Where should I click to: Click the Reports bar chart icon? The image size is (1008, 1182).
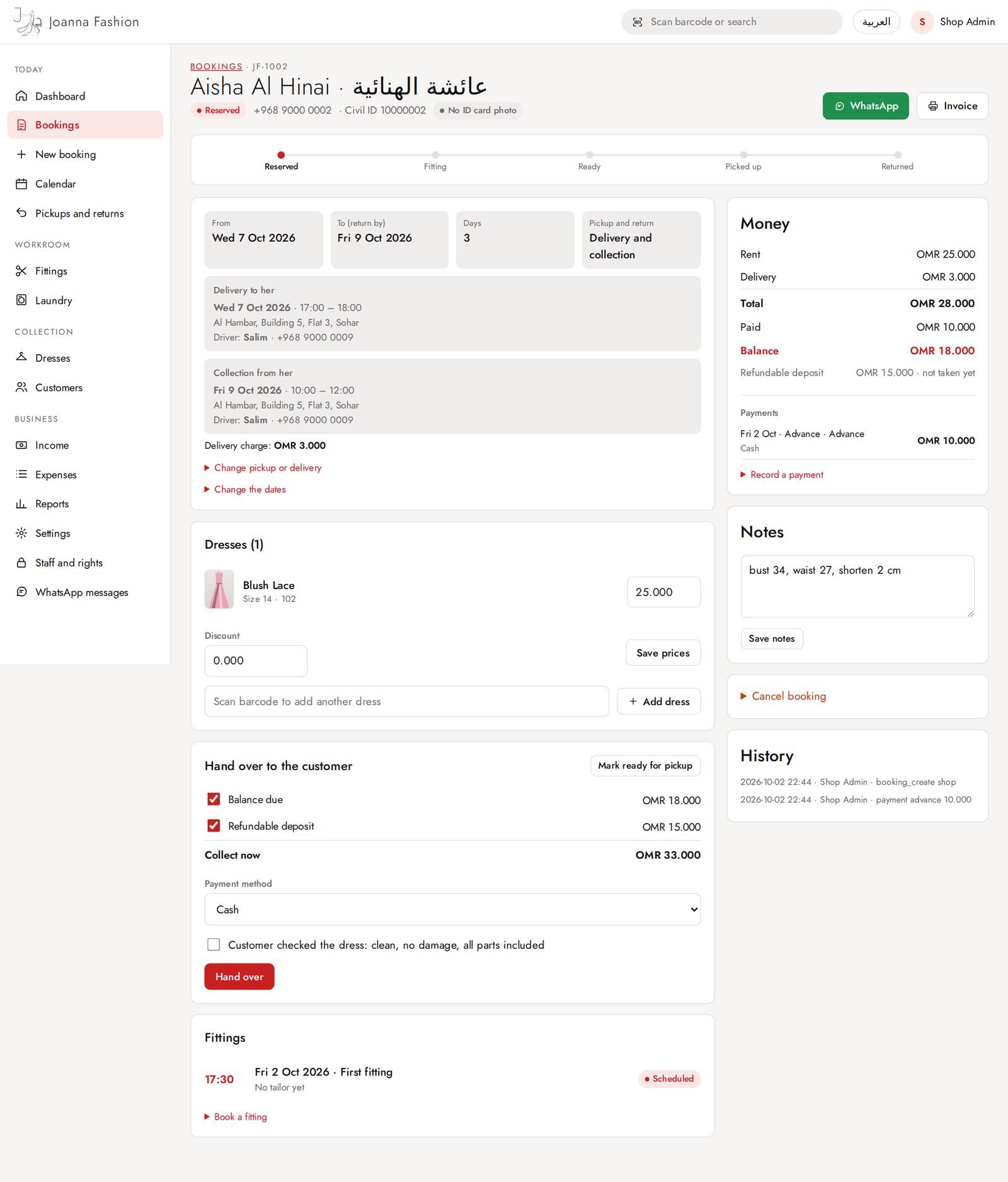pyautogui.click(x=21, y=503)
